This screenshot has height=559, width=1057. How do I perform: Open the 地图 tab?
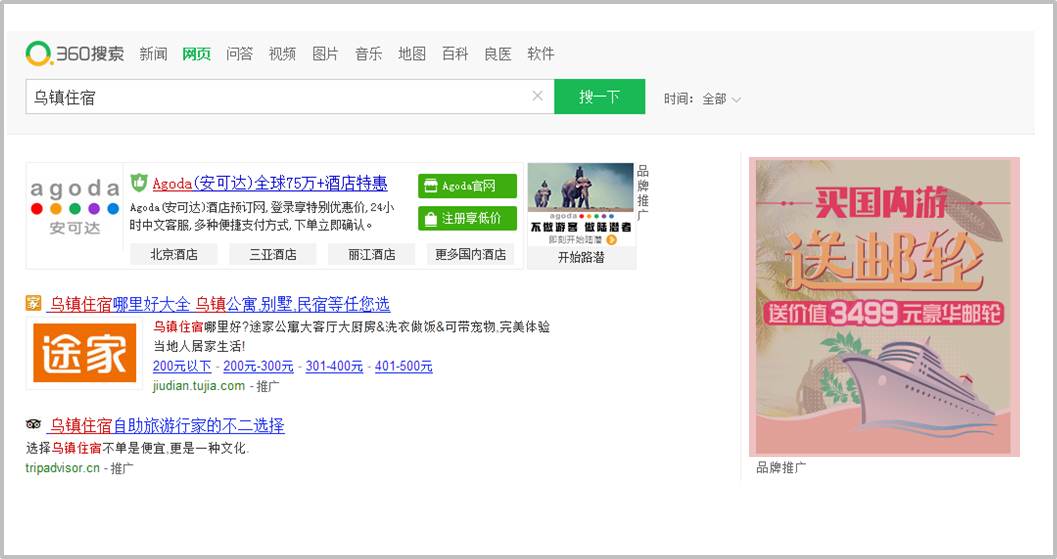coord(411,54)
